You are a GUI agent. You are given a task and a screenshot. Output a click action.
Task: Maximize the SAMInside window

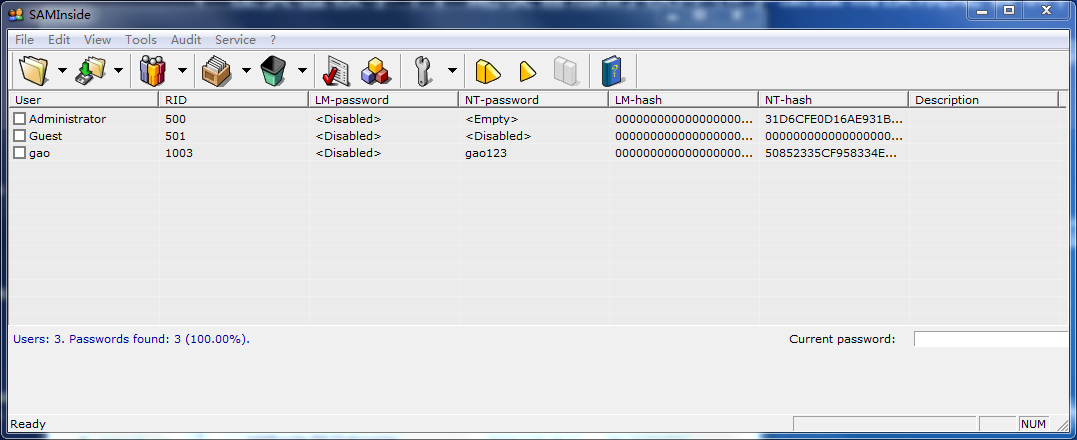click(1009, 10)
